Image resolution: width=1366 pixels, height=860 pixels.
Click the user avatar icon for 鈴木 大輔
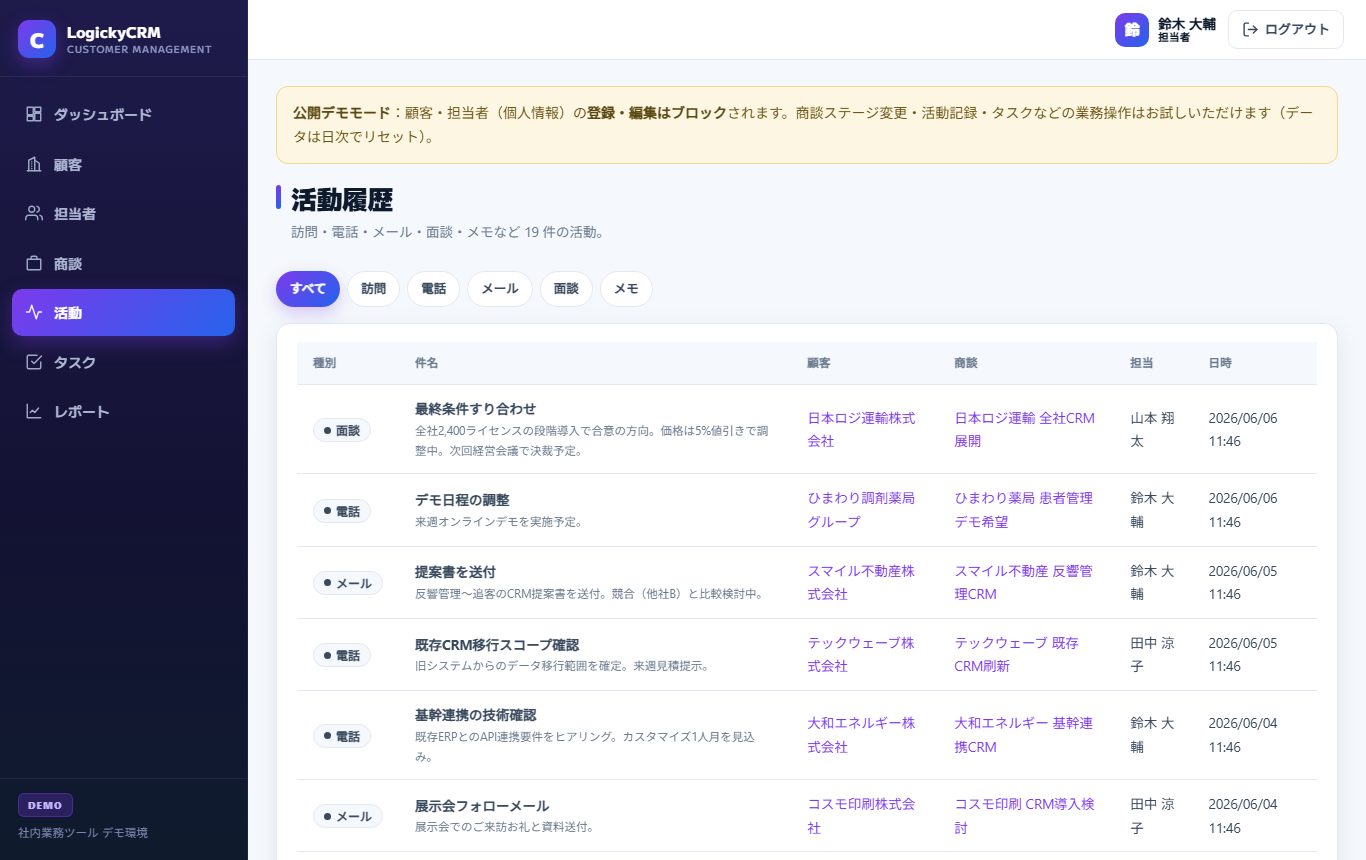point(1132,30)
